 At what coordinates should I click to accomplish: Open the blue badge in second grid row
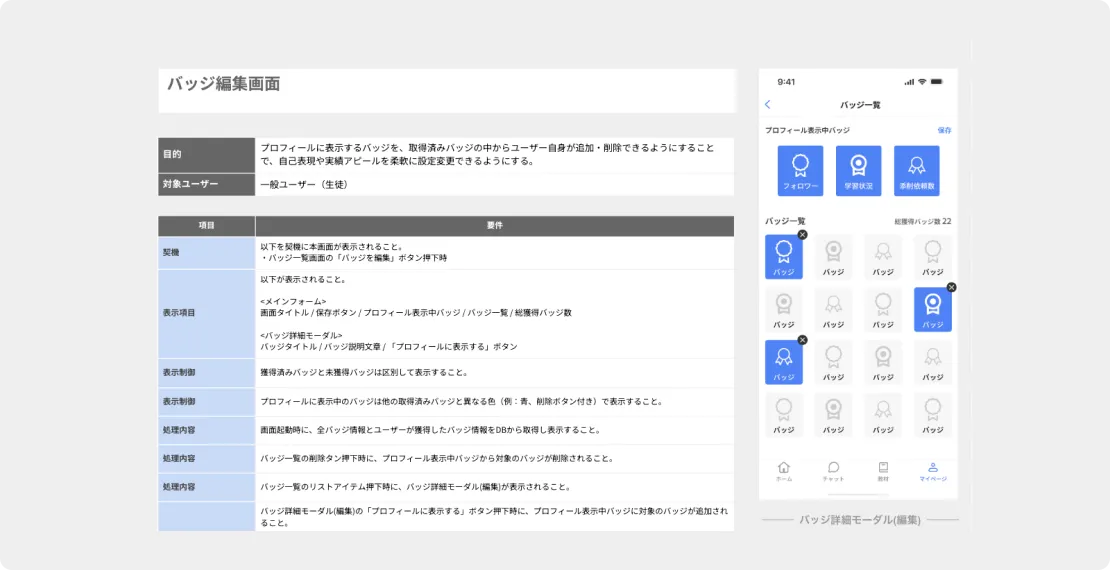933,309
